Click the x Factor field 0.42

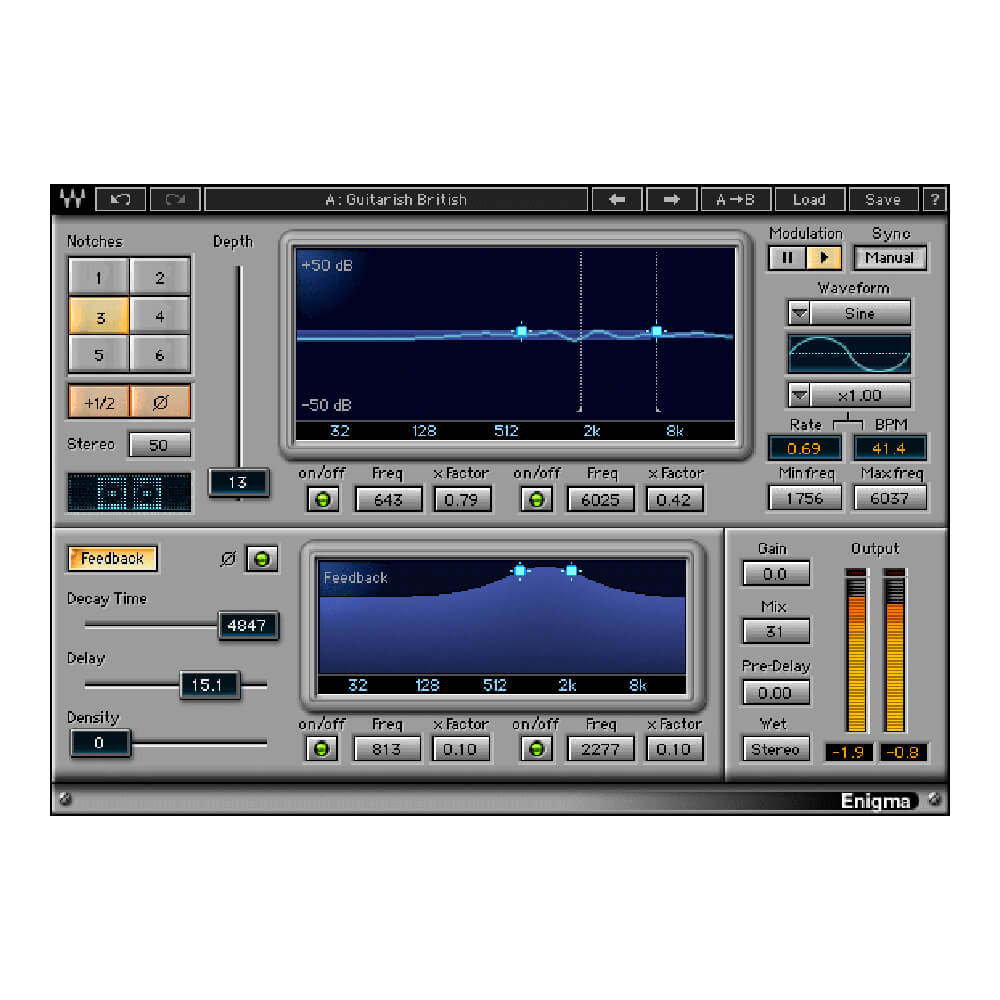click(x=674, y=499)
